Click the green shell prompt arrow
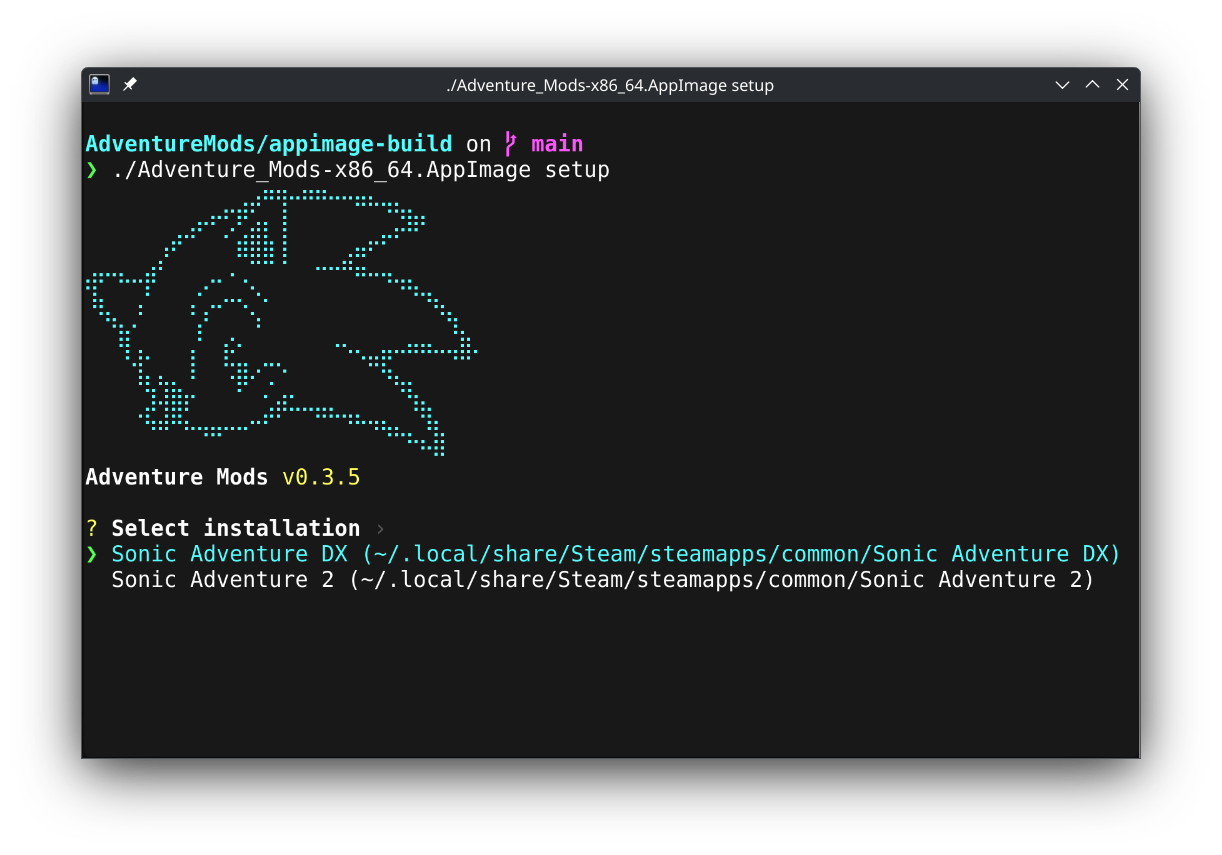The image size is (1222, 855). click(92, 170)
